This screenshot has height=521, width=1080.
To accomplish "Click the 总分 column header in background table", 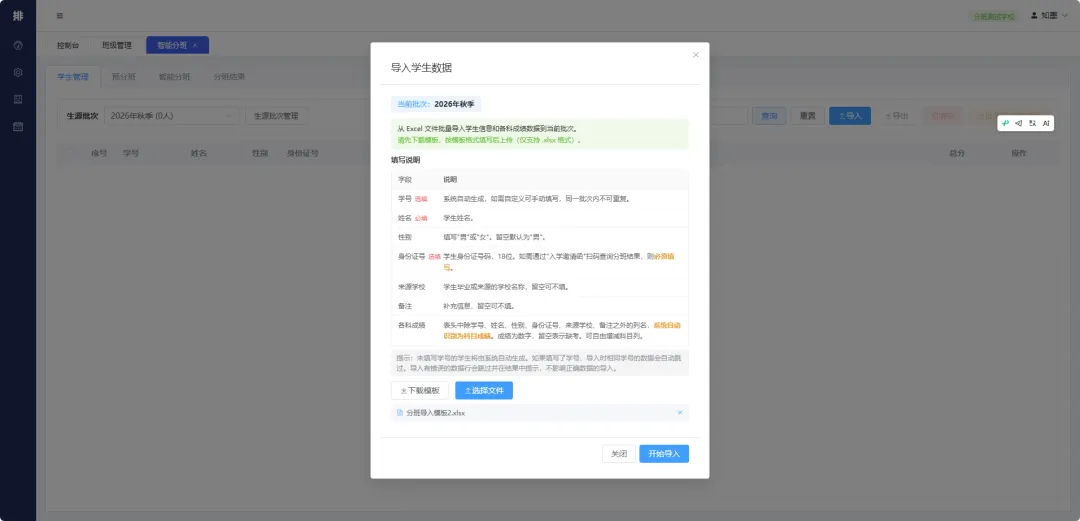I will [x=957, y=153].
